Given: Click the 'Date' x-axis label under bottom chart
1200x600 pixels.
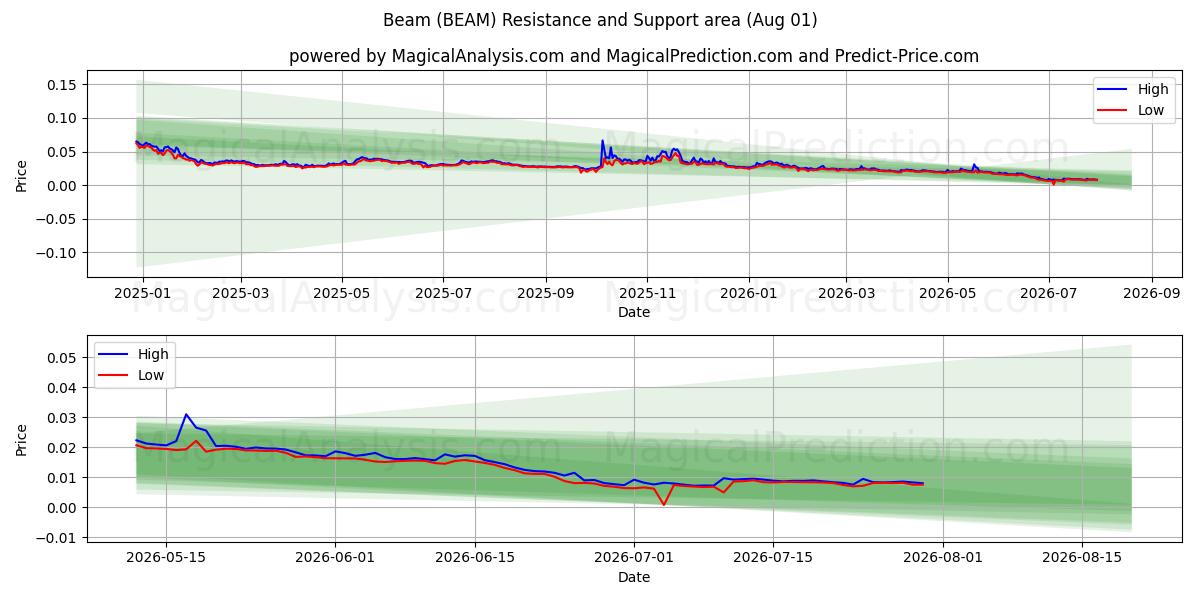Looking at the screenshot, I should tap(634, 577).
